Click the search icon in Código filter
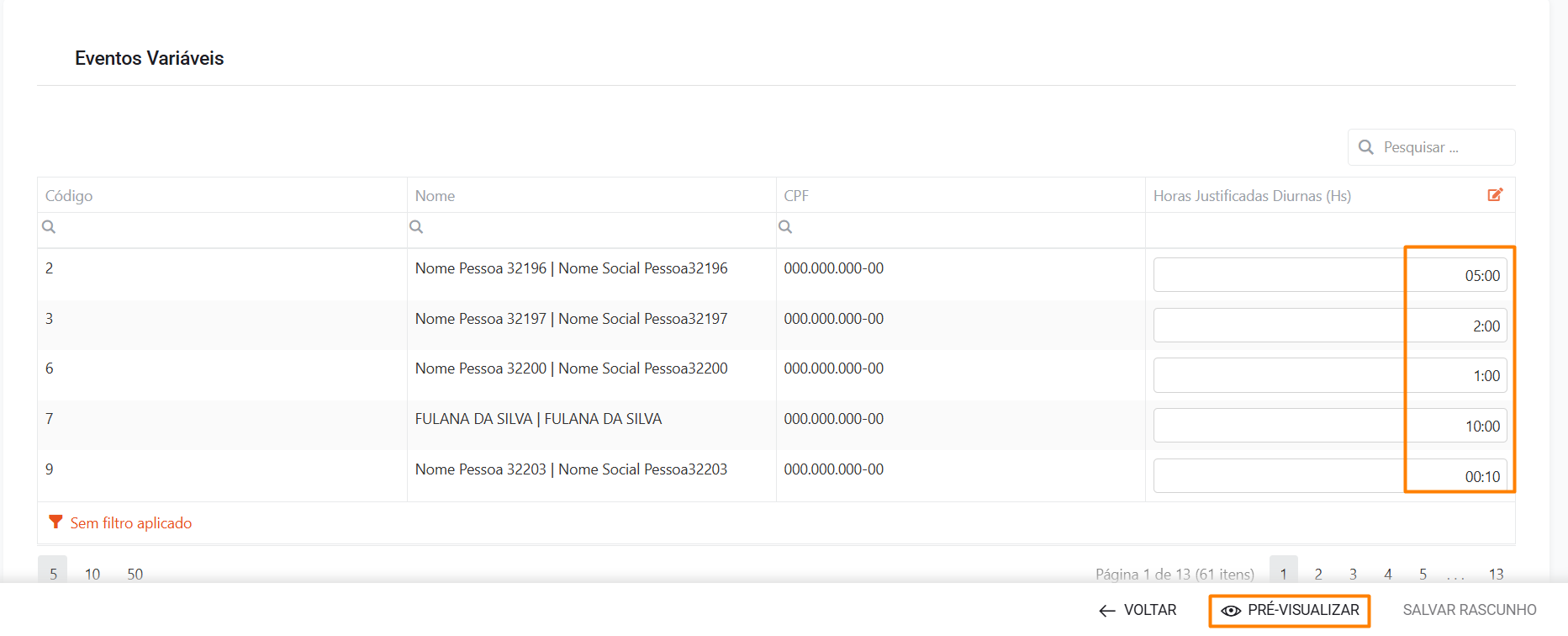This screenshot has height=636, width=1568. (x=49, y=227)
